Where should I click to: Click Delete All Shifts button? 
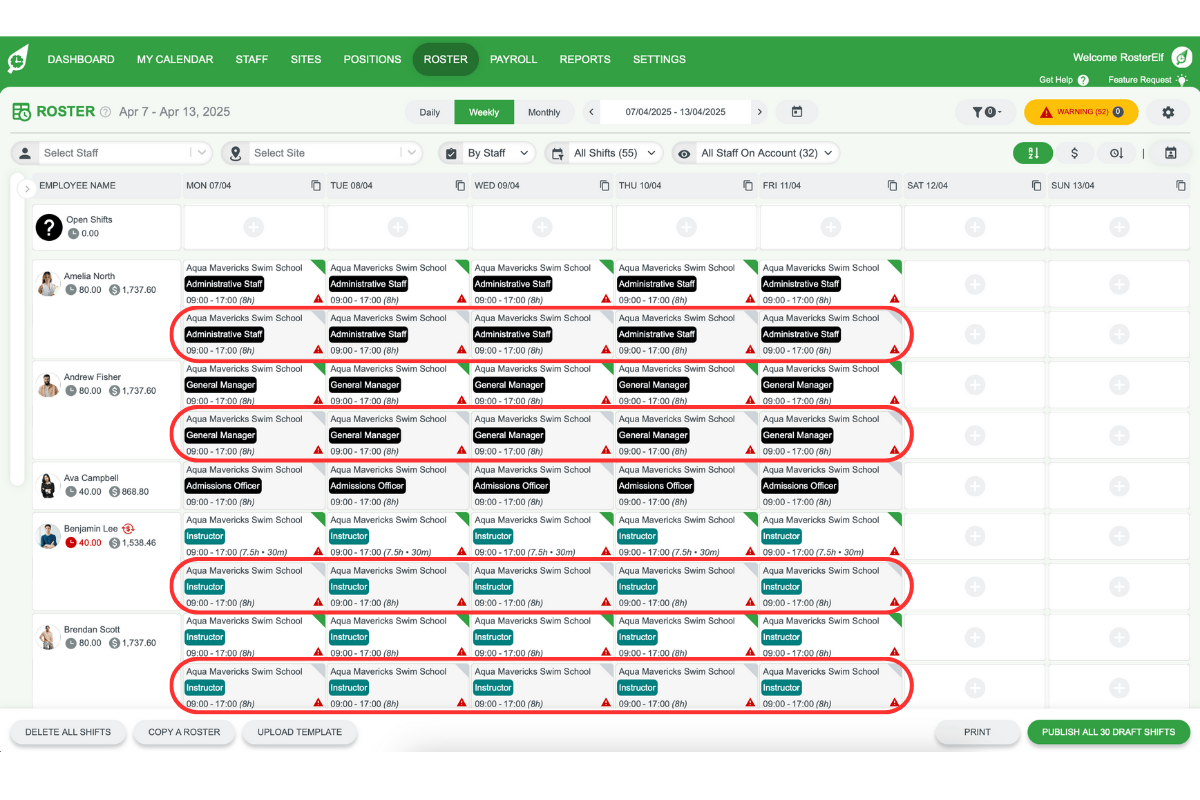tap(68, 732)
